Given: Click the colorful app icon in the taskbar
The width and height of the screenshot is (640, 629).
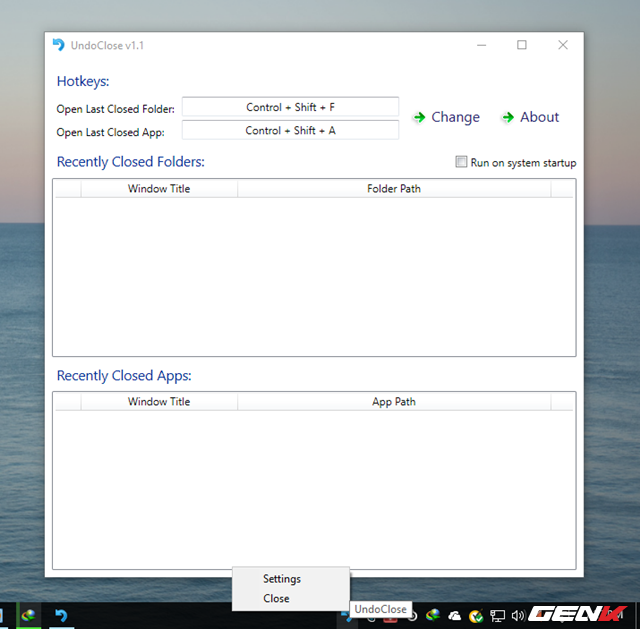Looking at the screenshot, I should pyautogui.click(x=30, y=616).
